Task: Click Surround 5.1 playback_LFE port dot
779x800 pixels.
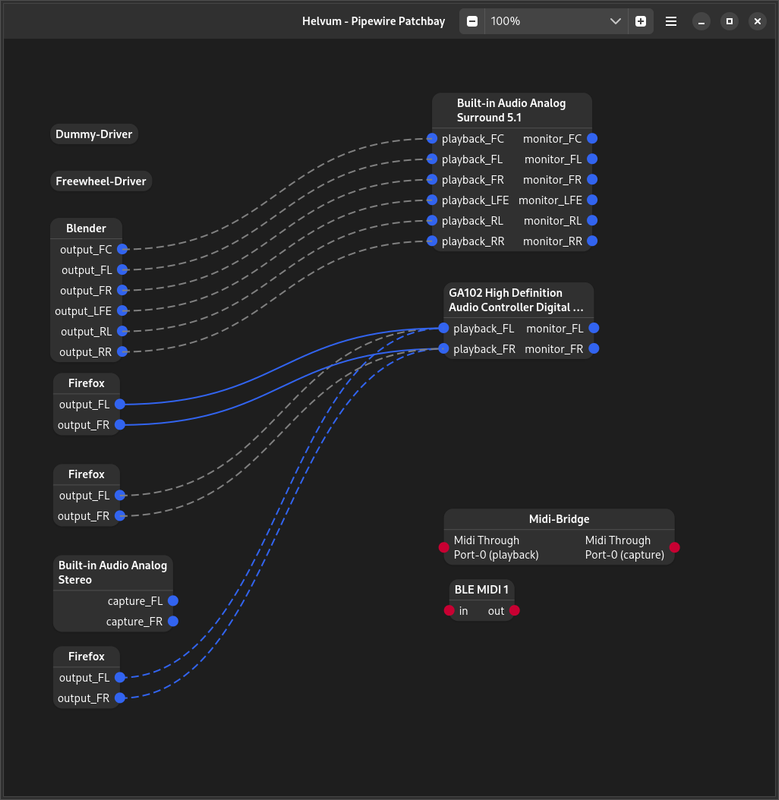Action: pos(432,200)
